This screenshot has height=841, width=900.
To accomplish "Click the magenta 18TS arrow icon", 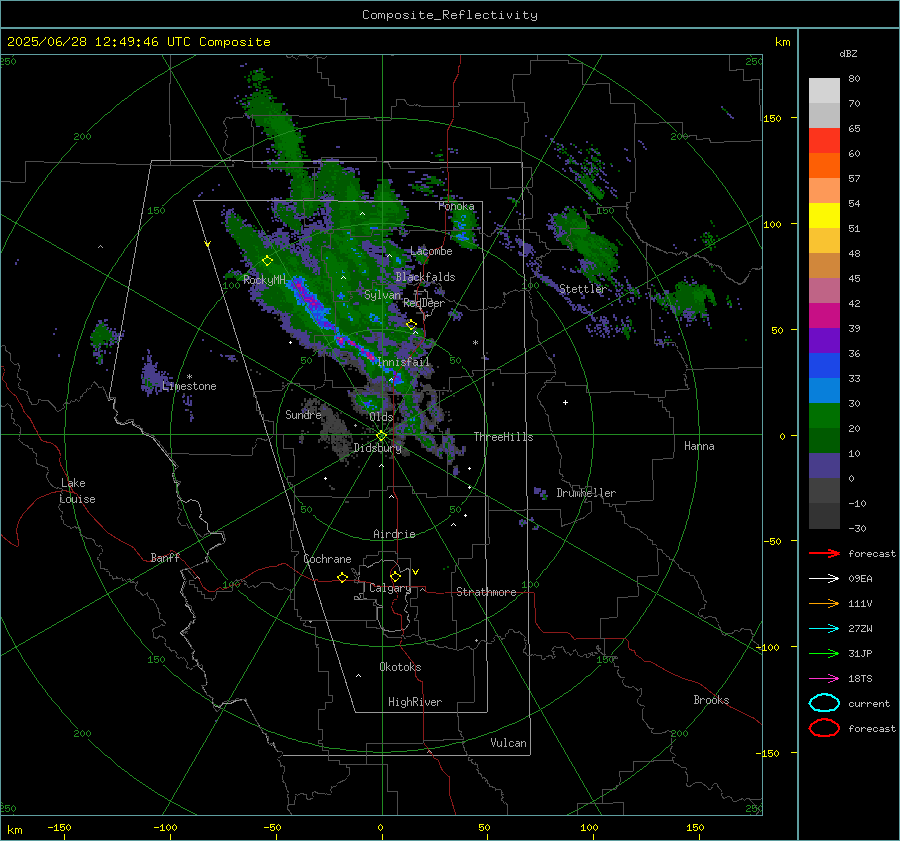I will point(824,679).
